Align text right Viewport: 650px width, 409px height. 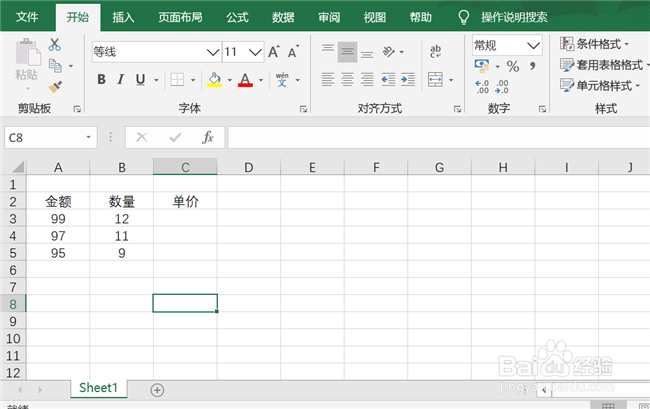(x=367, y=79)
